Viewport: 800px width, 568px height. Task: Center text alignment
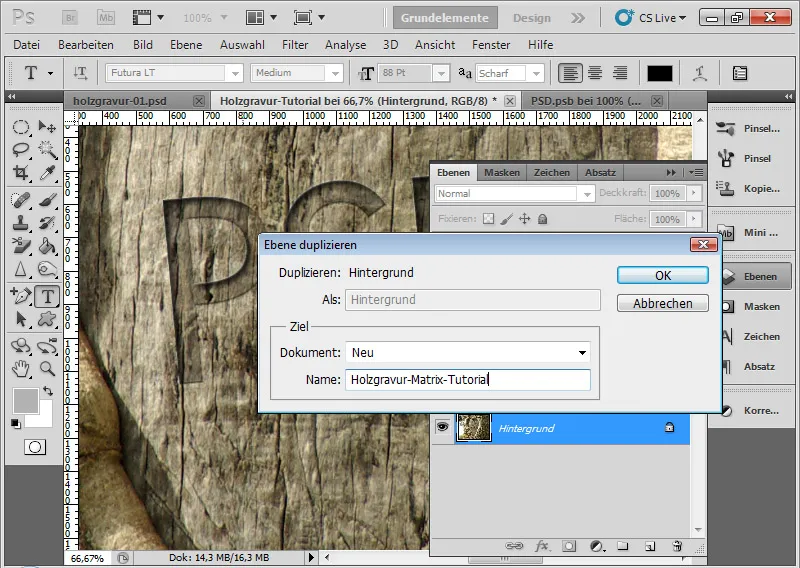click(x=595, y=73)
